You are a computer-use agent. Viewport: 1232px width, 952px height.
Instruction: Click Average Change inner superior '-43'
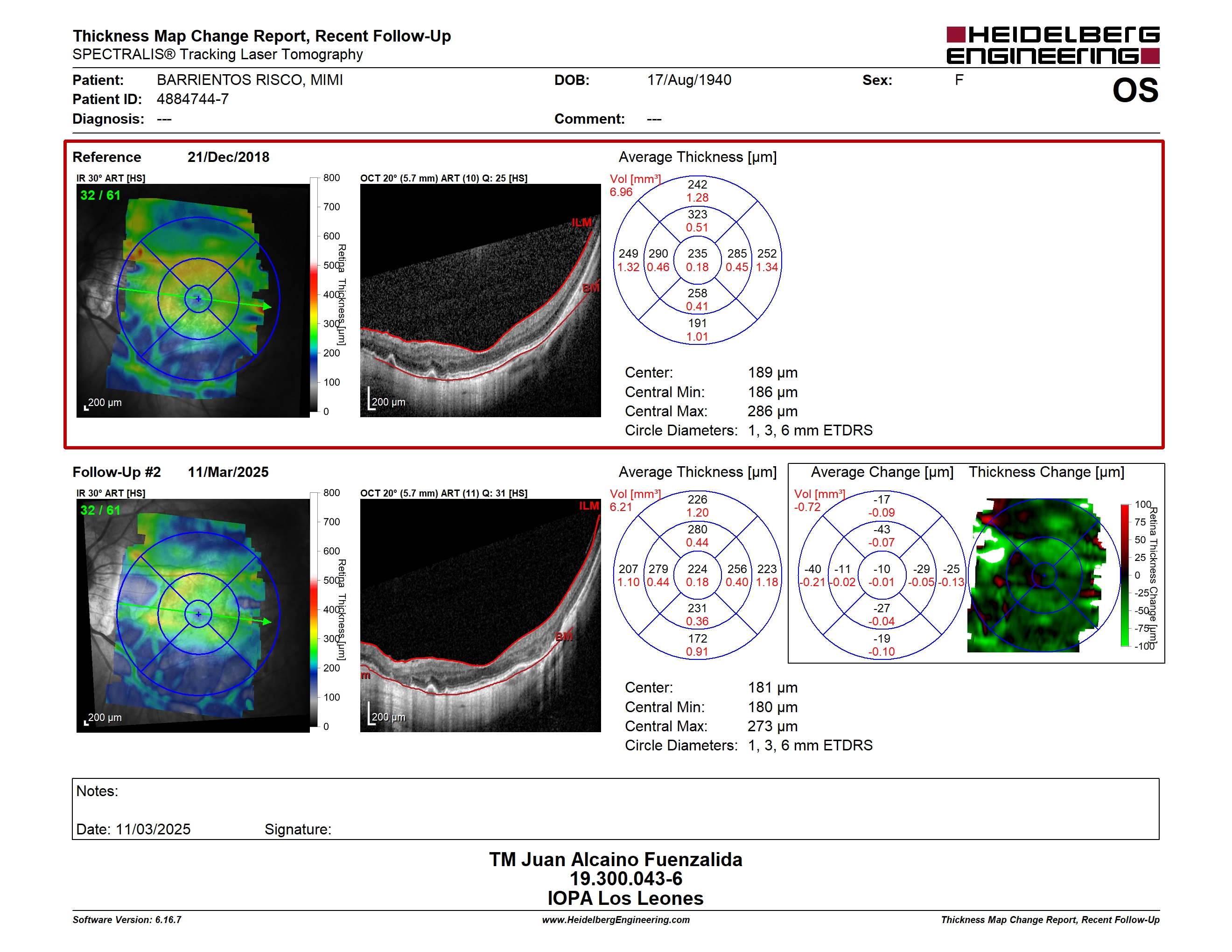click(x=882, y=530)
